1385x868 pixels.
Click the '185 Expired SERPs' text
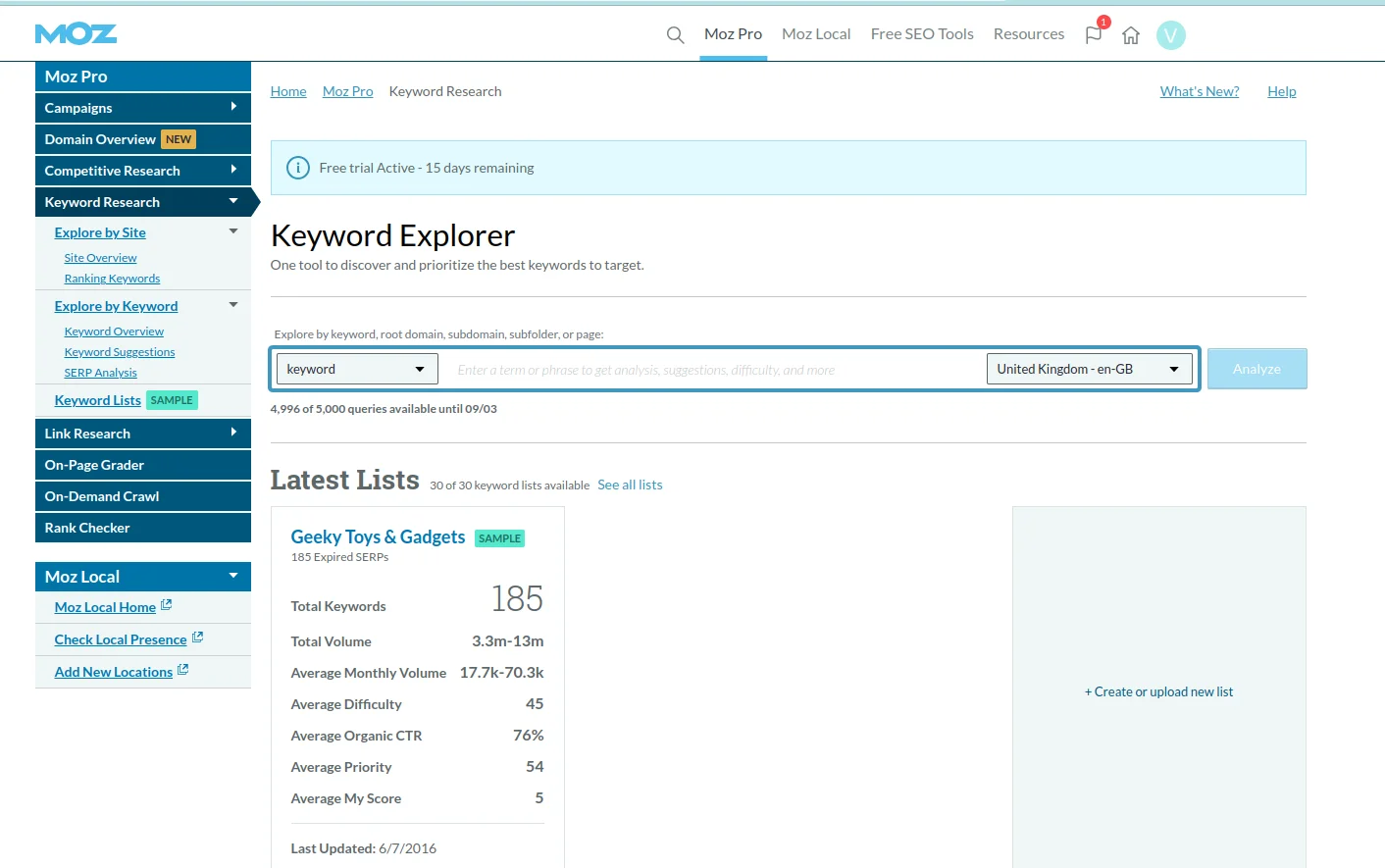[x=339, y=557]
